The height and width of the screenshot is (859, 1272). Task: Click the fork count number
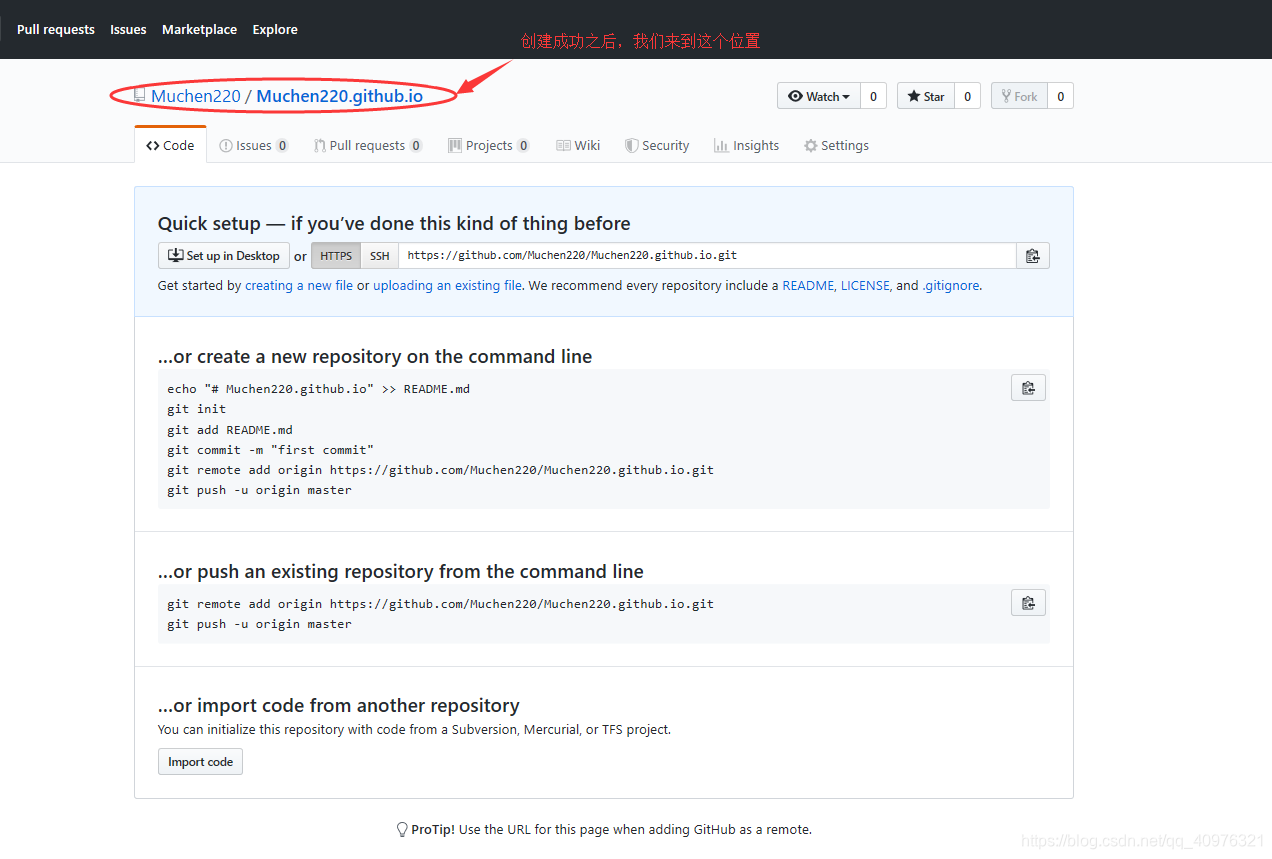1060,96
